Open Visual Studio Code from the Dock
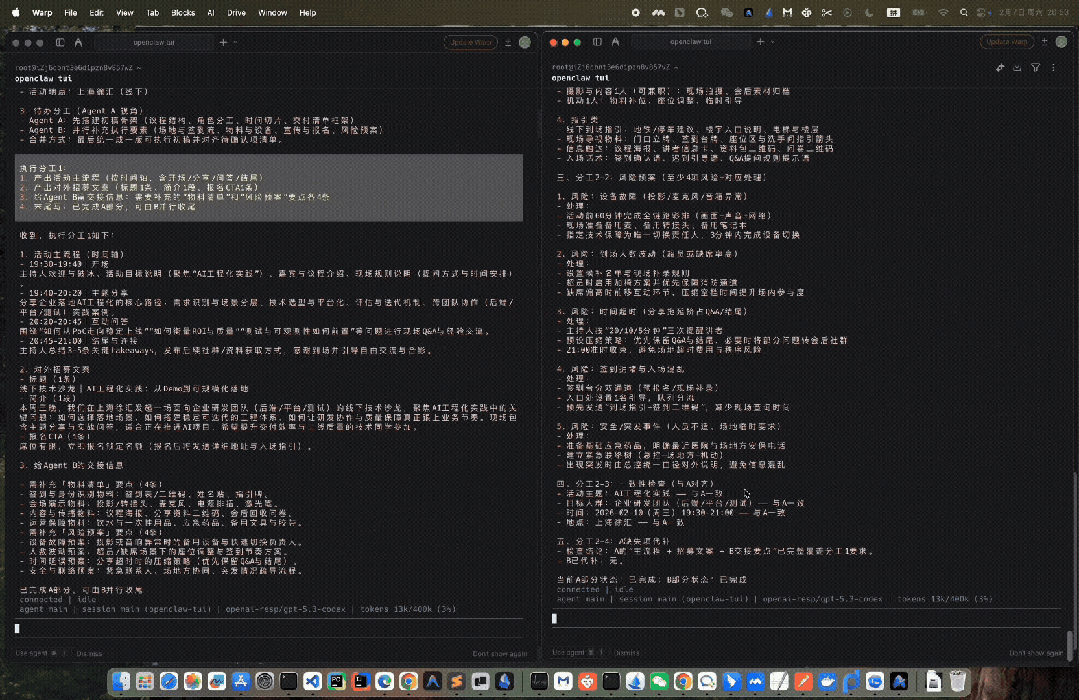Viewport: 1079px width, 700px height. pos(312,681)
